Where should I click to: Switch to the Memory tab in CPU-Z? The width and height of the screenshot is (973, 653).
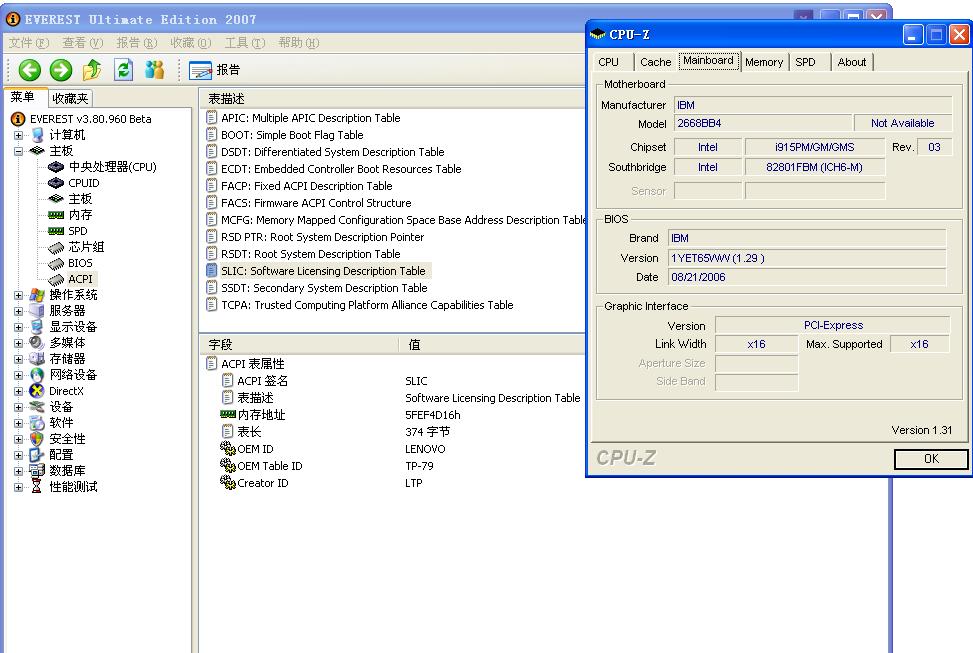coord(764,62)
